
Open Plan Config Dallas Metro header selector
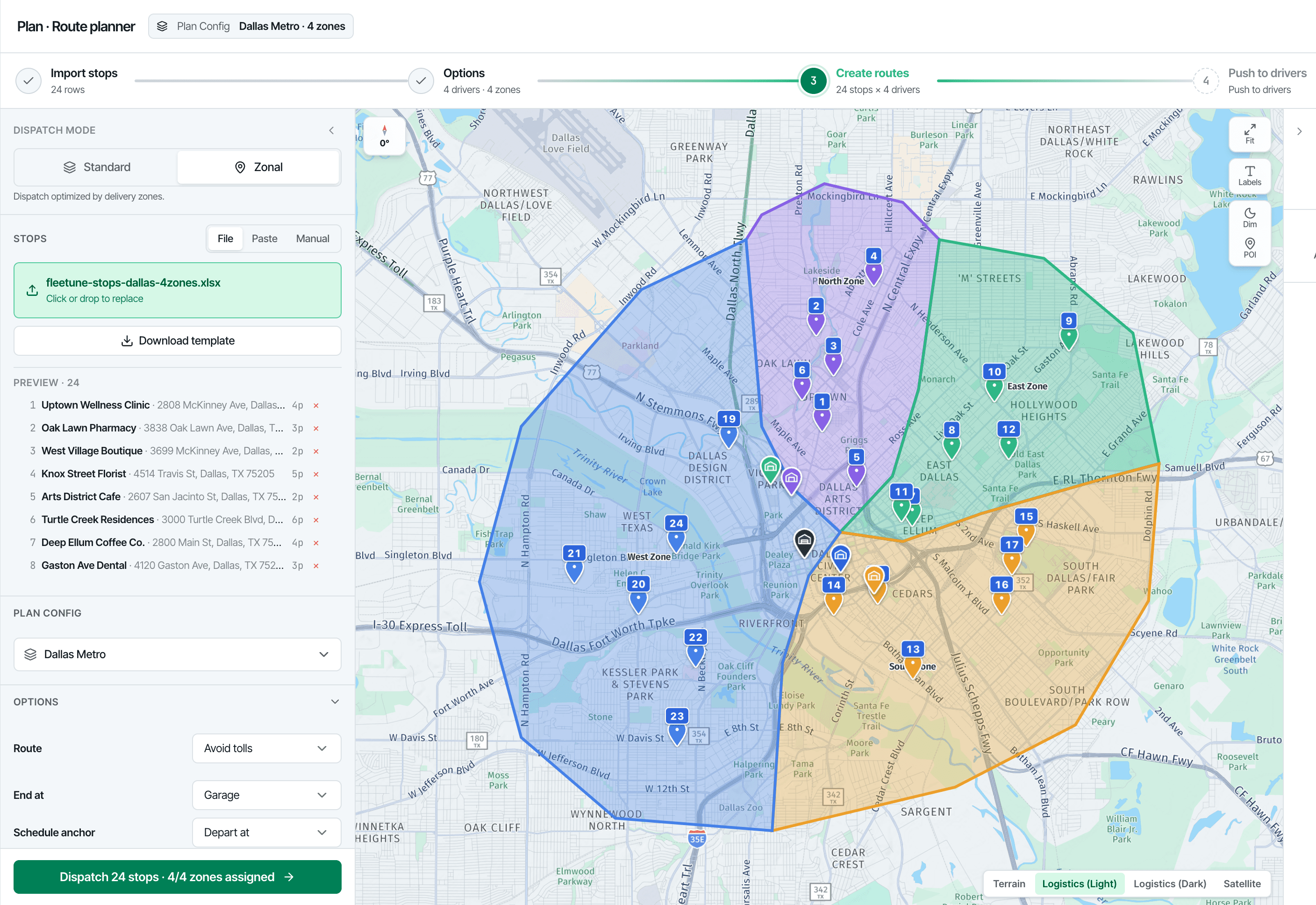[251, 26]
